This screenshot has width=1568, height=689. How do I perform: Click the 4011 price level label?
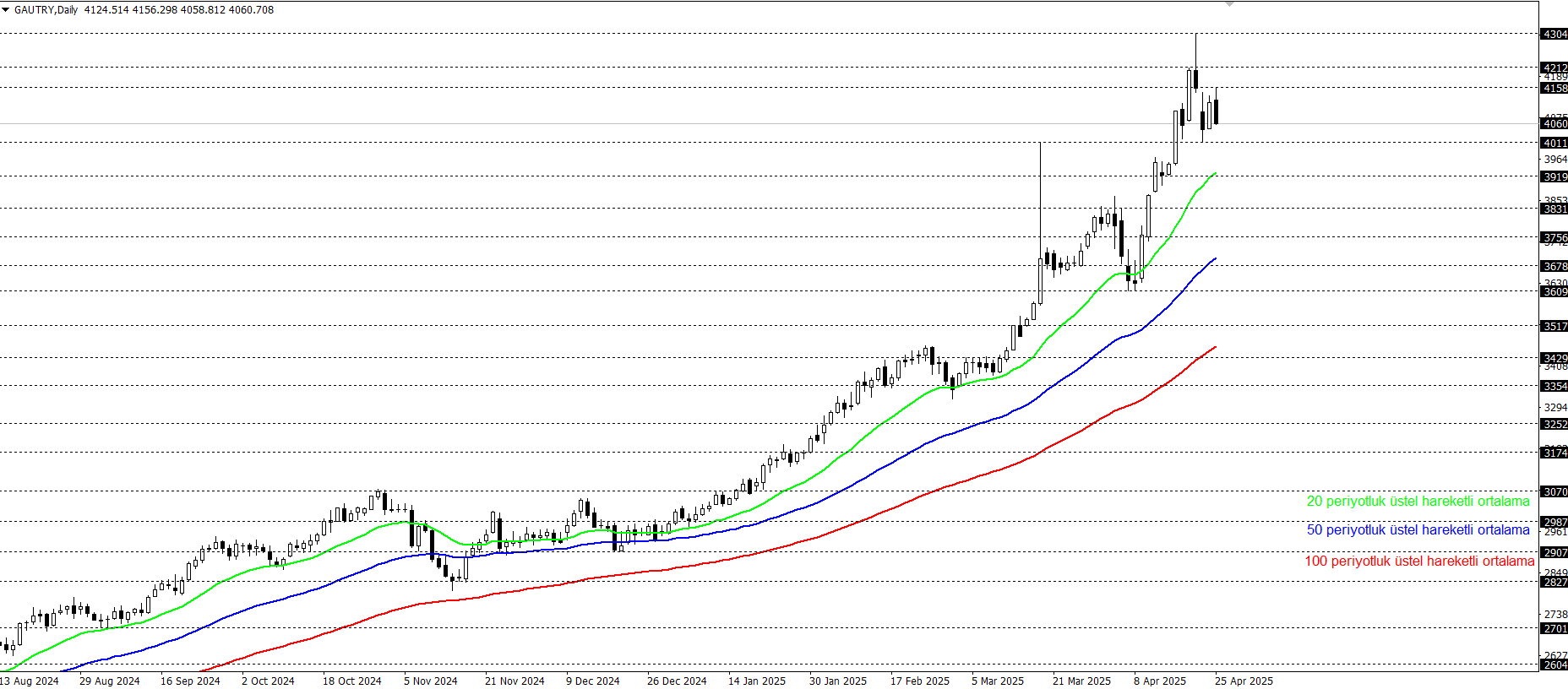[x=1554, y=143]
